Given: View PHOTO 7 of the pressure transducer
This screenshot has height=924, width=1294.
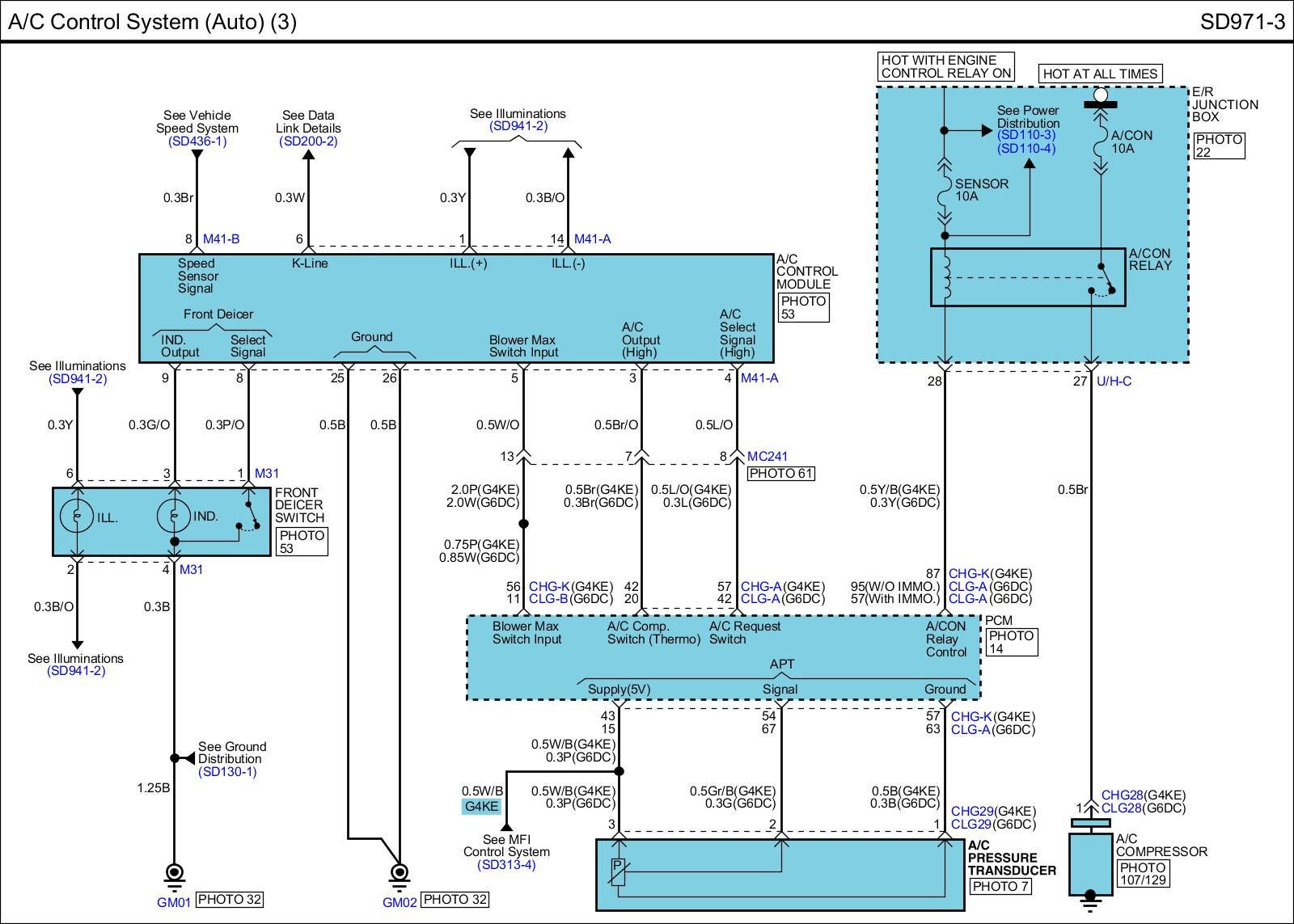Looking at the screenshot, I should tap(1000, 886).
